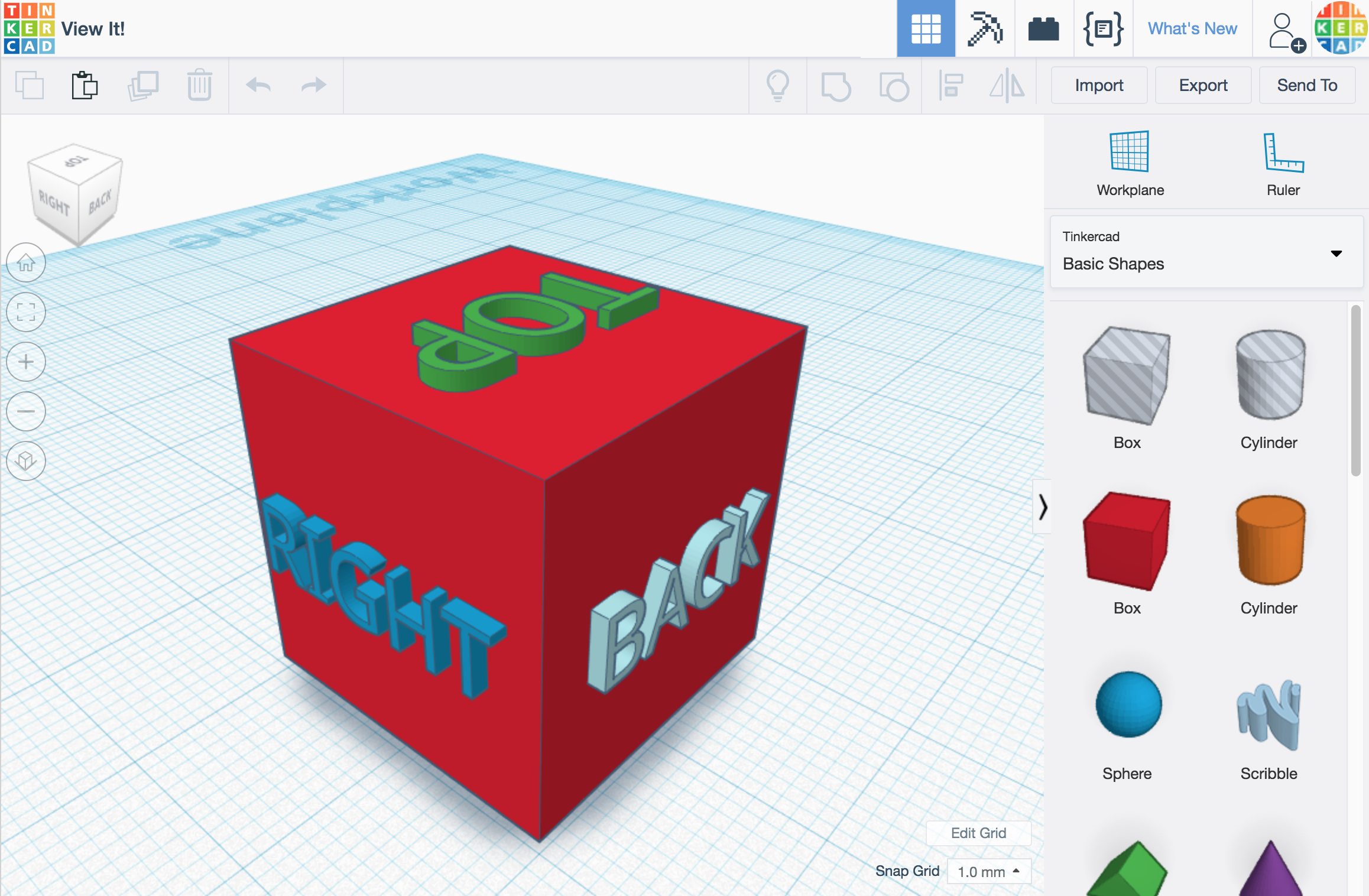
Task: Click the Ungroup shapes icon
Action: coord(894,86)
